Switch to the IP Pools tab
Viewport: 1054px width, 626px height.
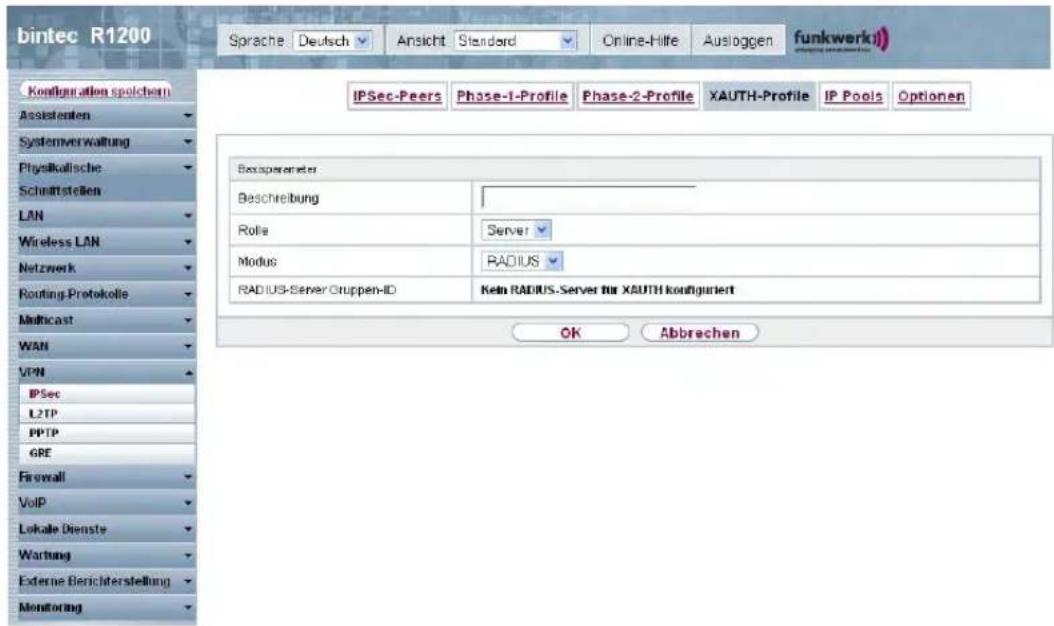click(x=854, y=96)
